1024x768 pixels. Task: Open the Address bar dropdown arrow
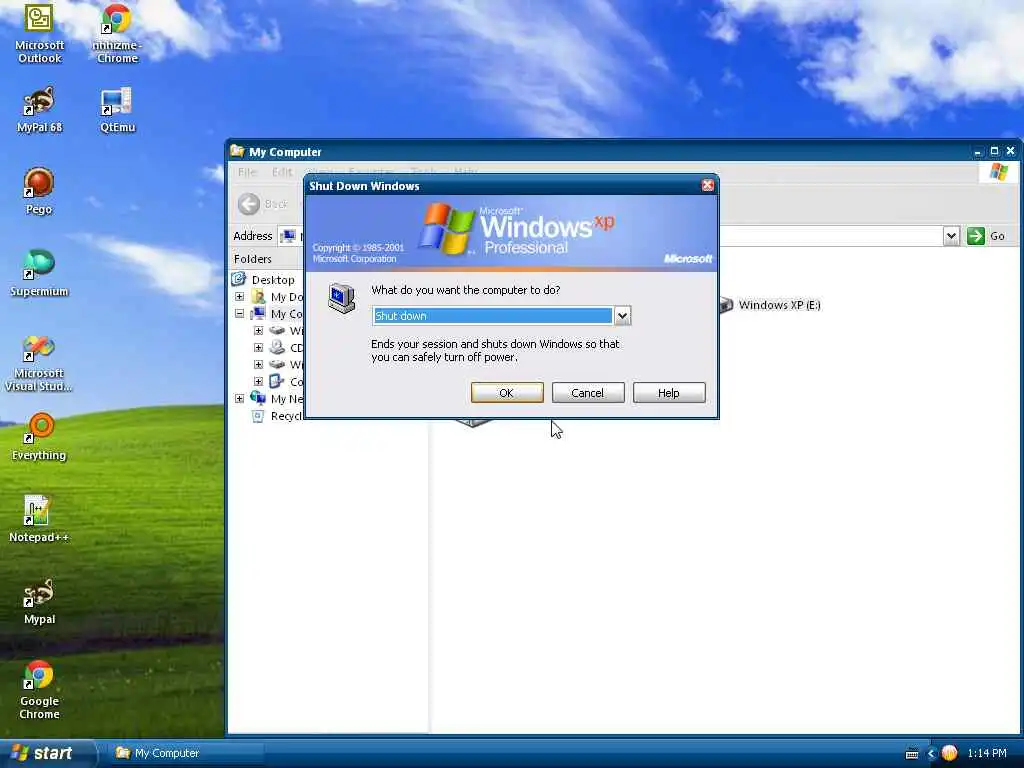(952, 236)
